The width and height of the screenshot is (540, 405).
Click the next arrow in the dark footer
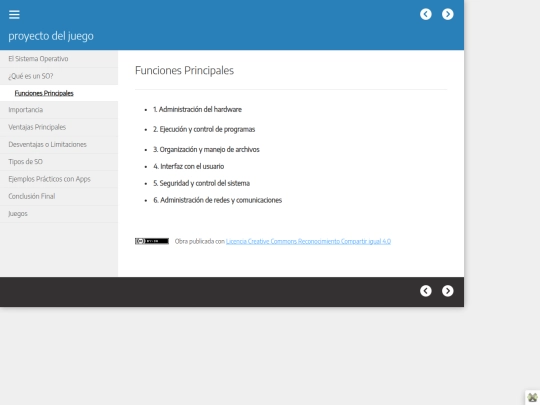[x=447, y=291]
